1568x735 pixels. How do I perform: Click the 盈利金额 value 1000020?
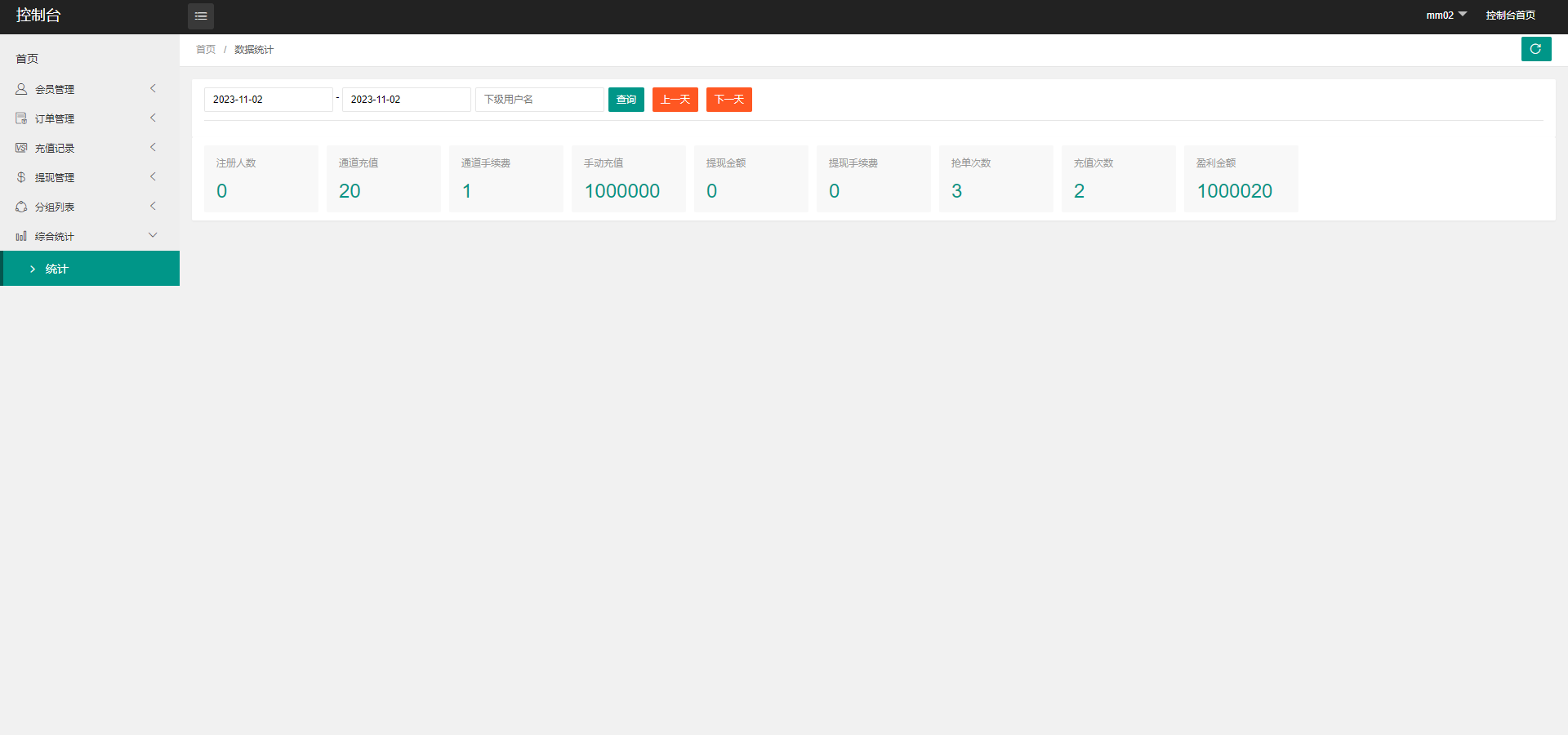click(x=1235, y=191)
